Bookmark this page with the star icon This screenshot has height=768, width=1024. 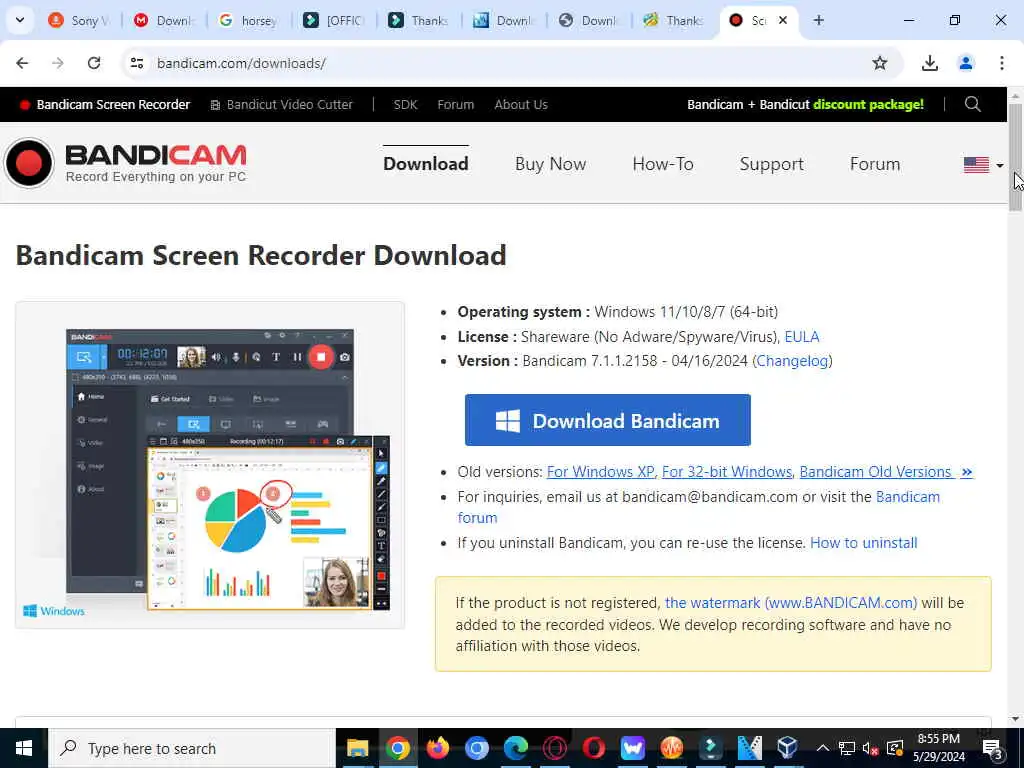(x=880, y=63)
